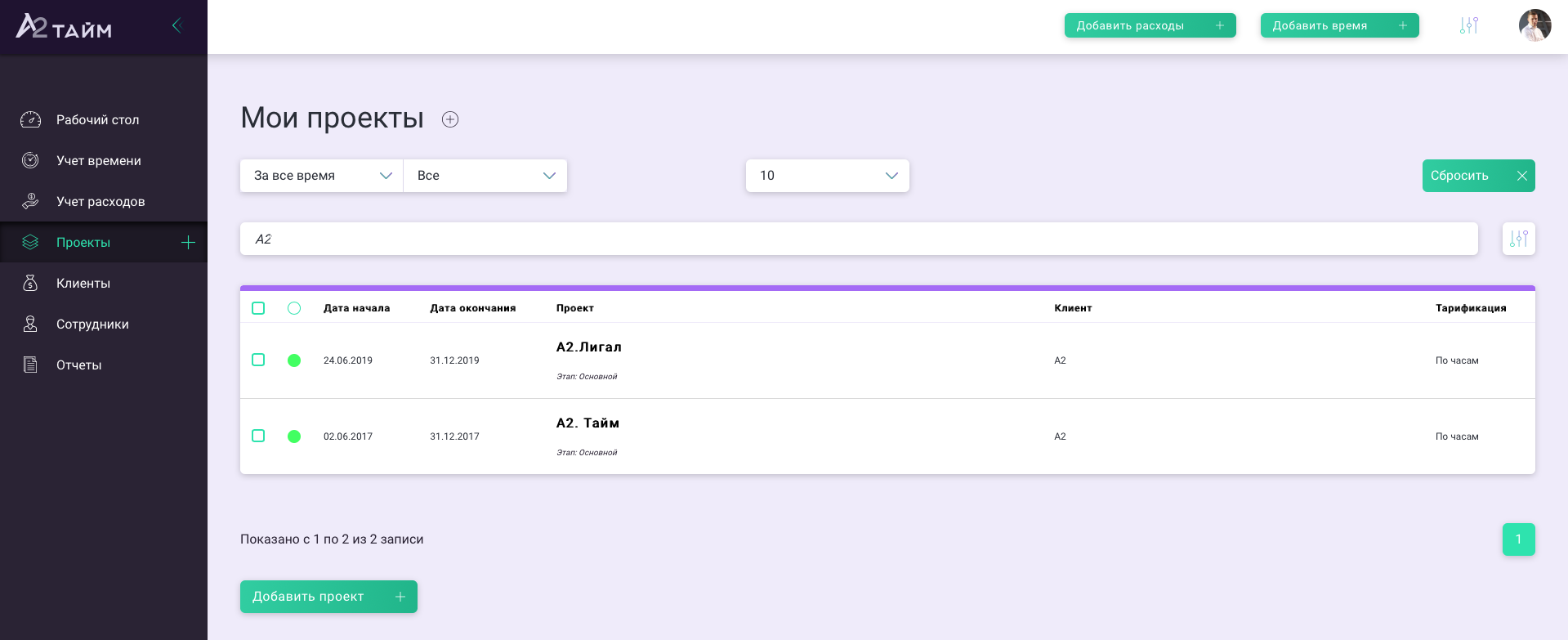Click the green status dot of A2.Лигал
The width and height of the screenshot is (1568, 640).
[x=294, y=360]
